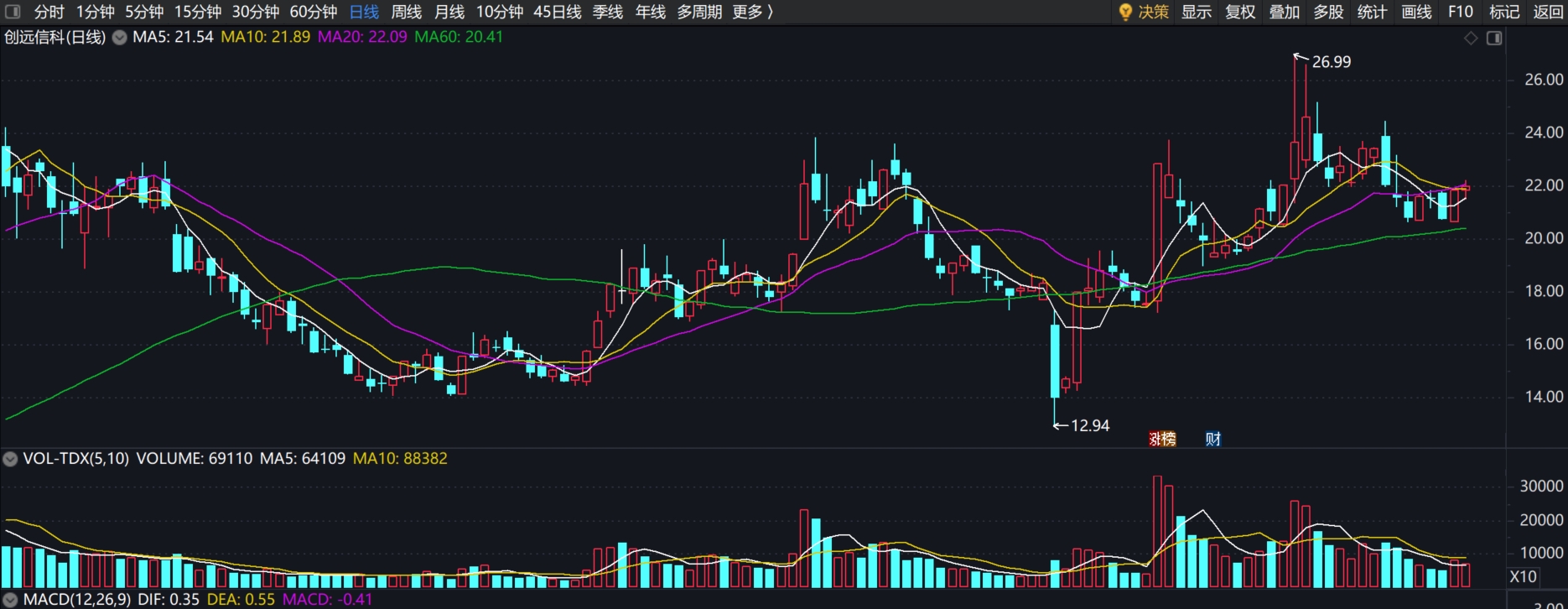Viewport: 1568px width, 609px height.
Task: Toggle the right info panel icon
Action: (x=1494, y=39)
